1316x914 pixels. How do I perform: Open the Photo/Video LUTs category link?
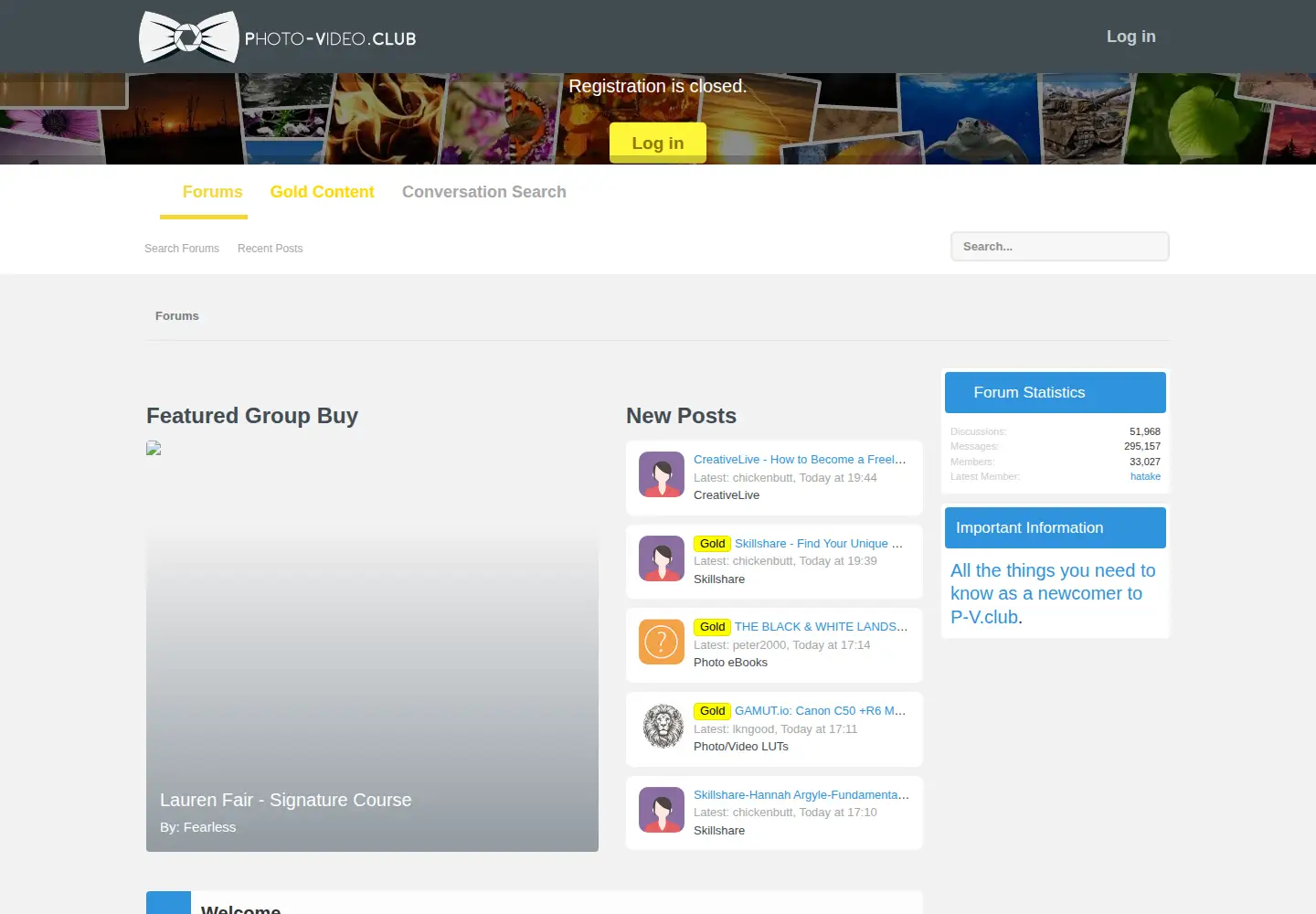(x=741, y=747)
